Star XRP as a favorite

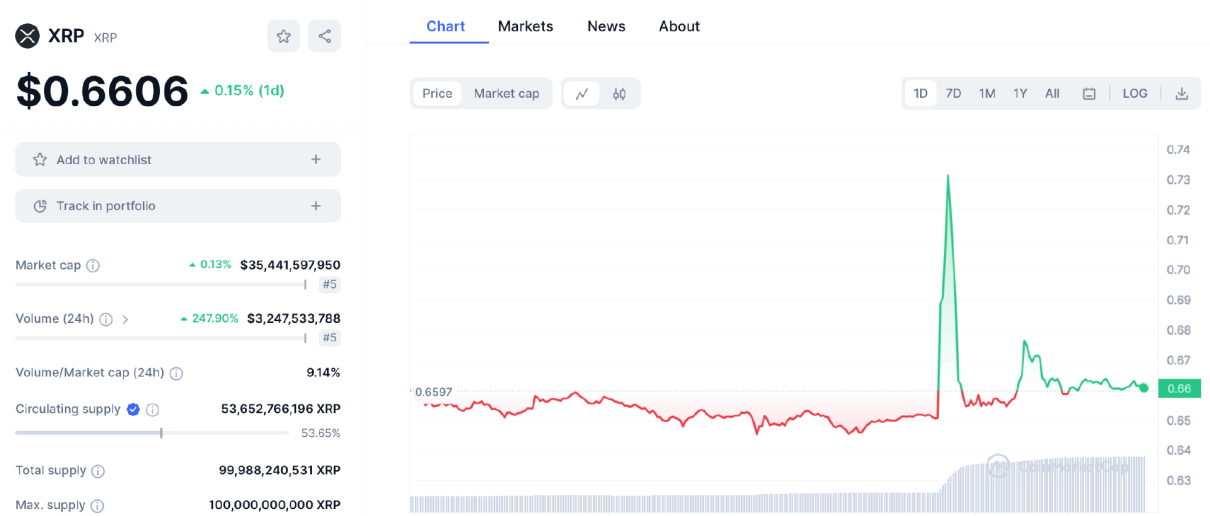tap(283, 36)
